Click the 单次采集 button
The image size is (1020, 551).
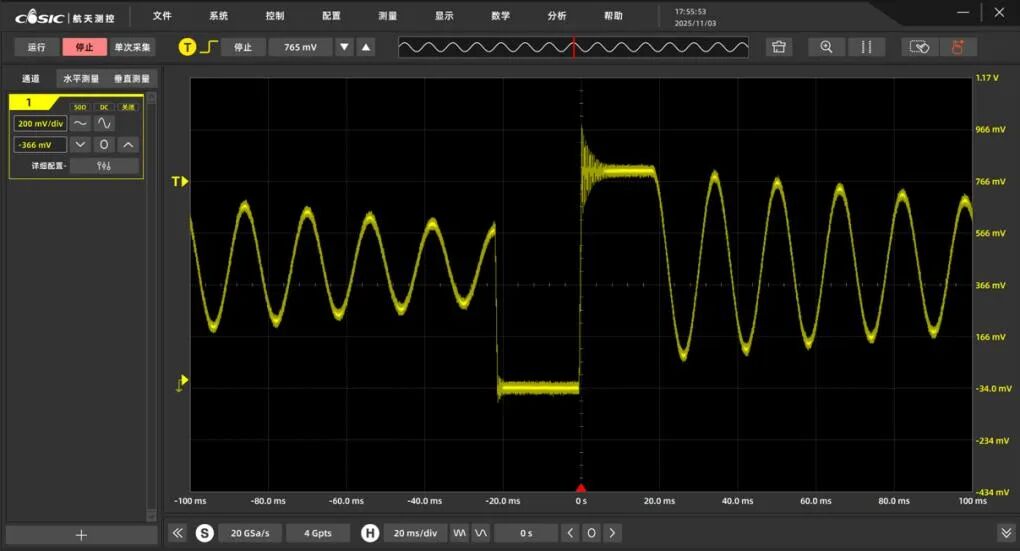(132, 47)
